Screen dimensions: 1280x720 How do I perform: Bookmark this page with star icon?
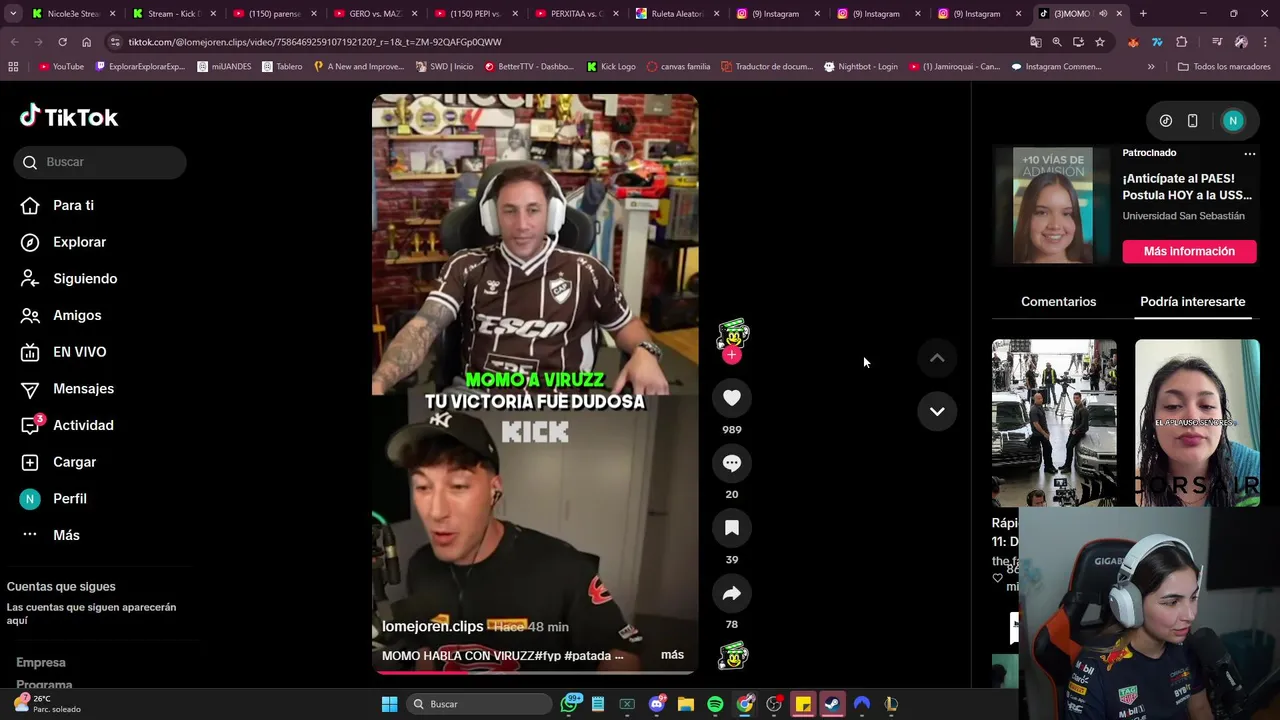(x=1100, y=42)
